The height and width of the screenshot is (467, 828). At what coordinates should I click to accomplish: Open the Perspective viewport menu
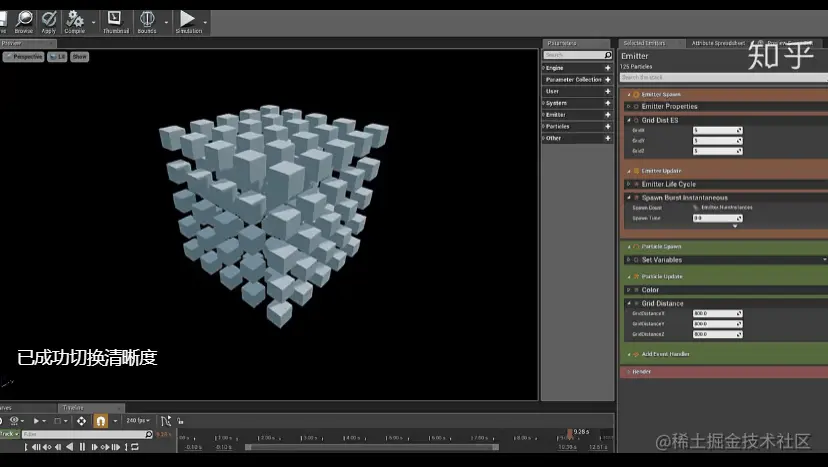pos(23,57)
